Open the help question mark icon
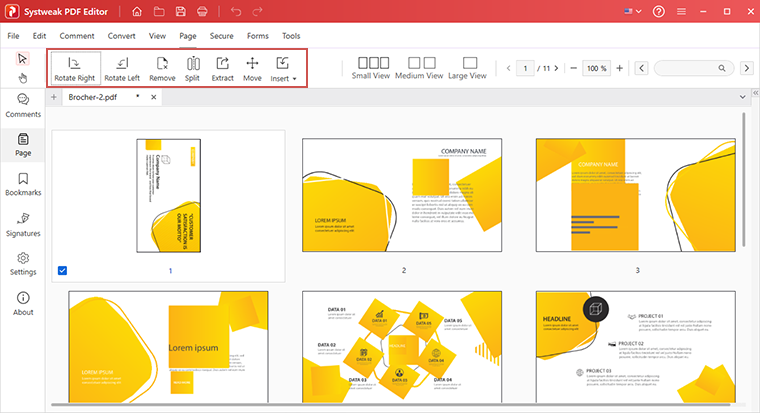The image size is (760, 413). [659, 12]
